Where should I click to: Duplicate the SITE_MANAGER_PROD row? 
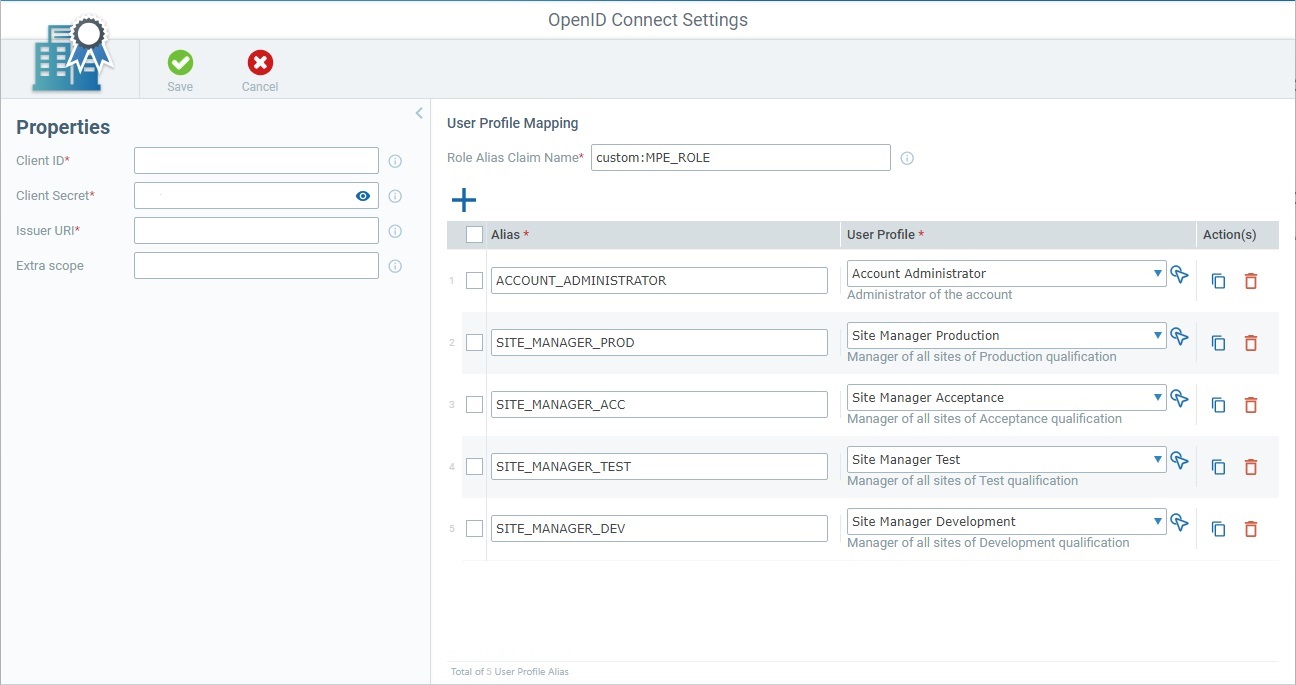(1218, 343)
